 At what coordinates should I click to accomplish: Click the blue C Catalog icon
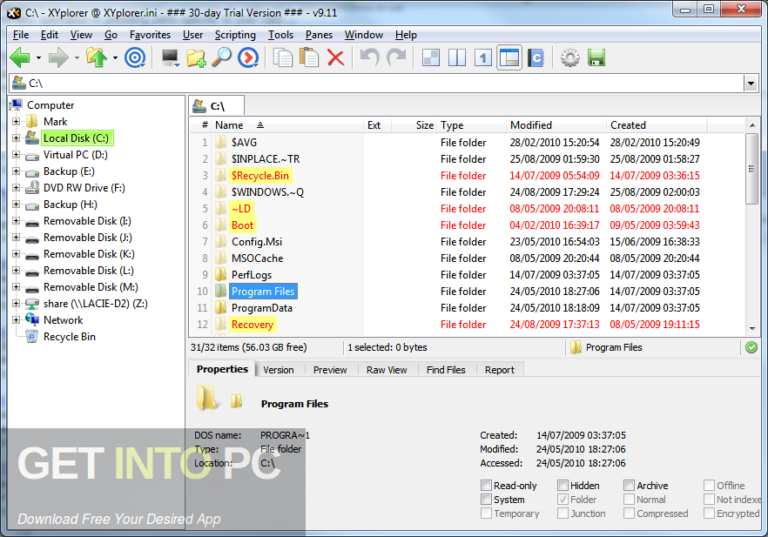click(x=536, y=58)
